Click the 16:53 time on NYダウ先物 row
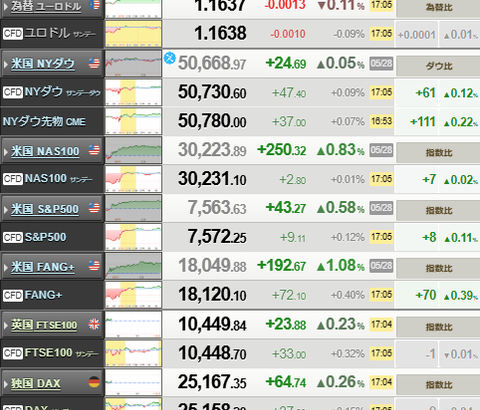The width and height of the screenshot is (480, 410). (382, 121)
